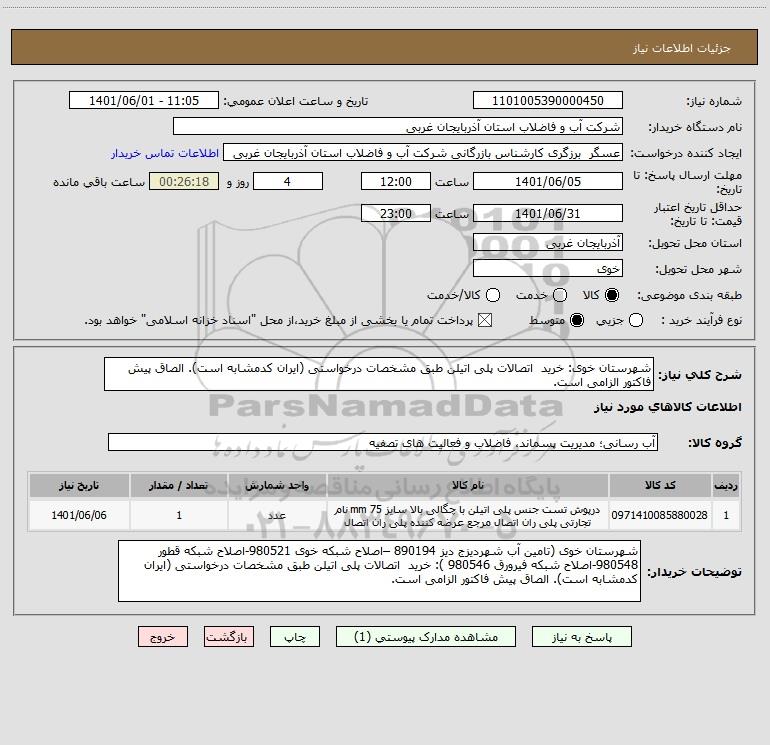Image resolution: width=770 pixels, height=745 pixels.
Task: Click the need date cell 1401/06/06
Action: pyautogui.click(x=79, y=515)
